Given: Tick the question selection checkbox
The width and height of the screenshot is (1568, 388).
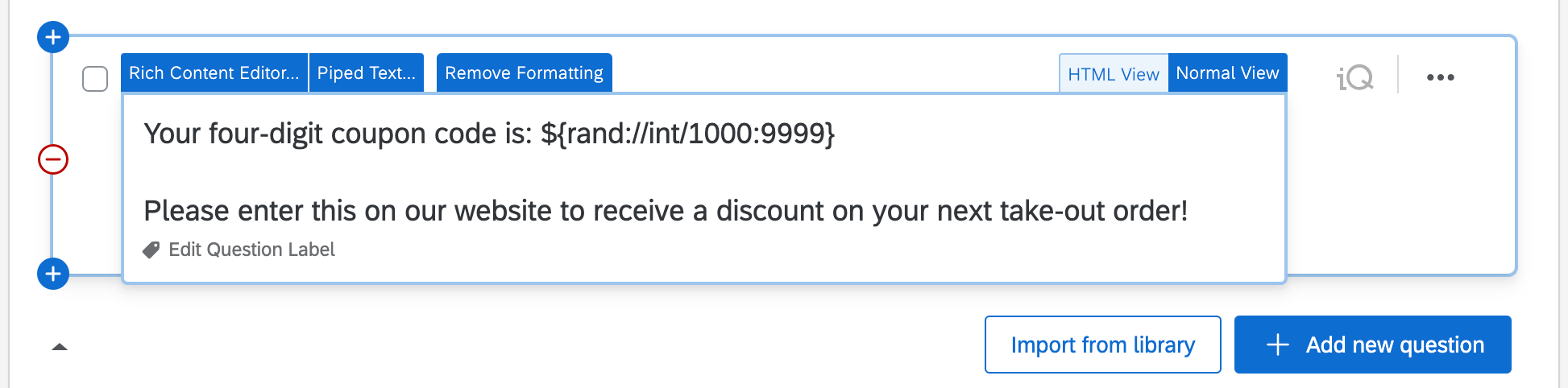Looking at the screenshot, I should [95, 79].
